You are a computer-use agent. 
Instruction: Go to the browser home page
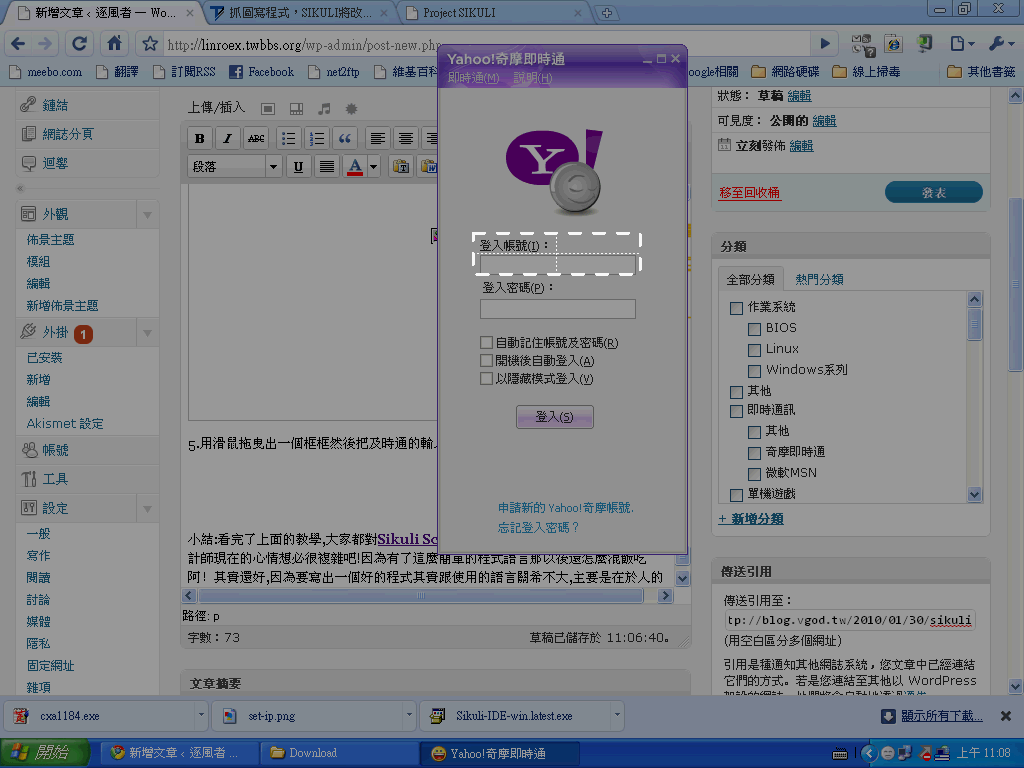pyautogui.click(x=114, y=44)
